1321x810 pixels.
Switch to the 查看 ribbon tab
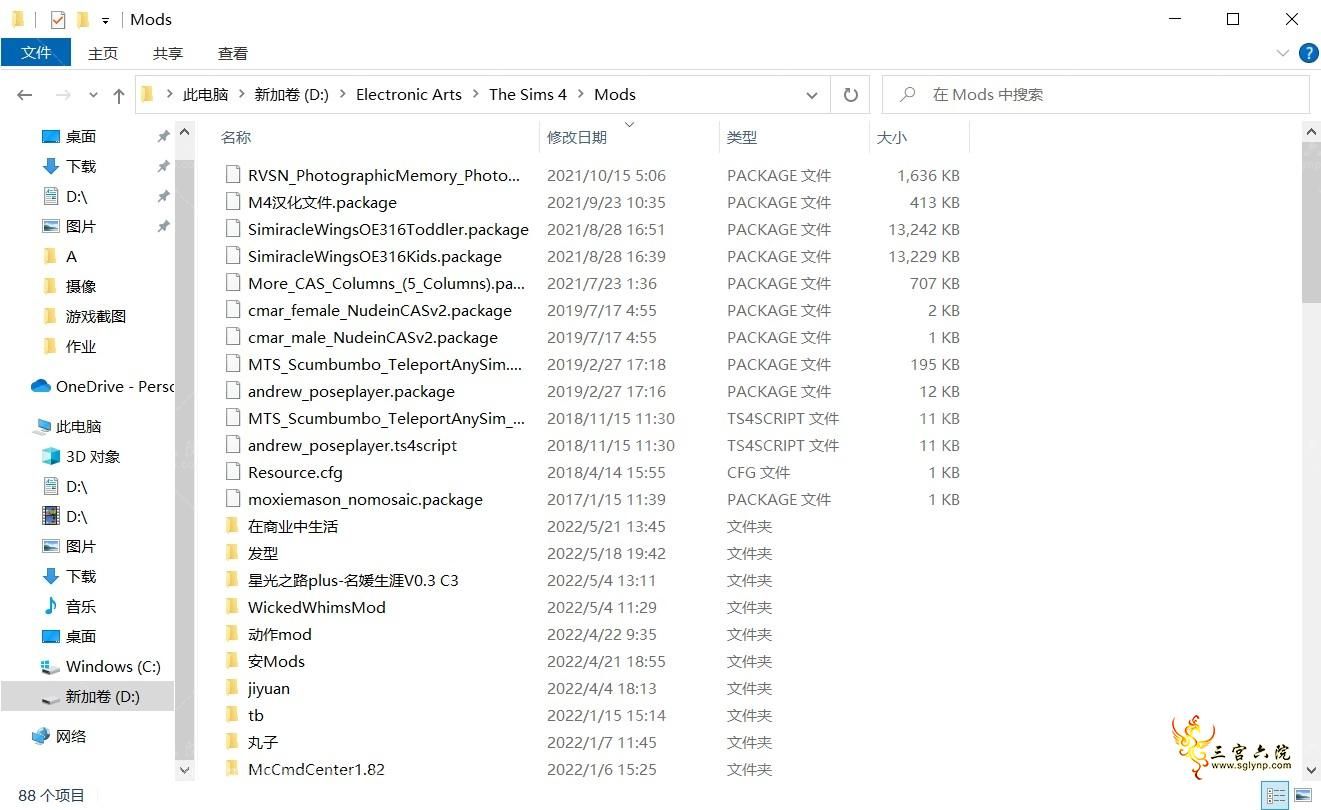(x=233, y=53)
